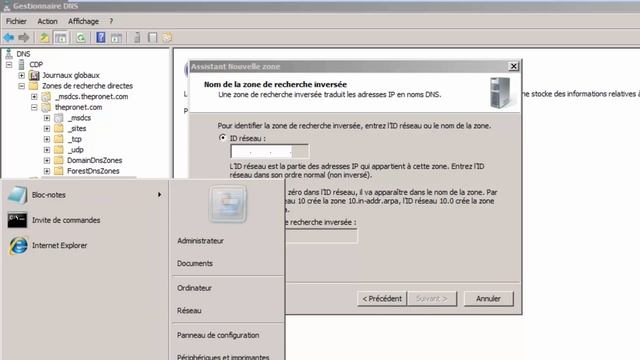Refresh the DNS view with green icon
This screenshot has width=640, height=360.
click(x=81, y=38)
